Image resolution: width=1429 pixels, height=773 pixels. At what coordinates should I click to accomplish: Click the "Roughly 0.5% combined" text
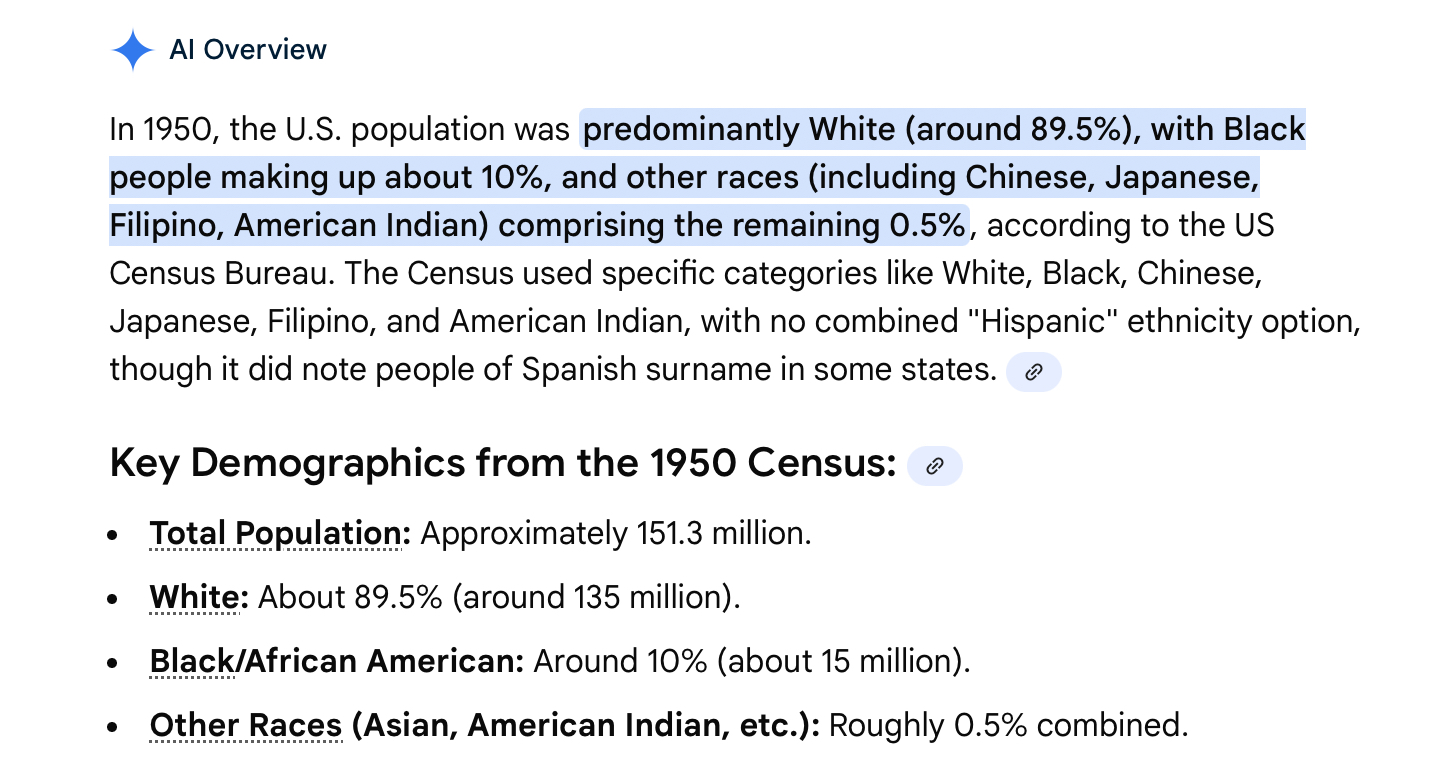point(1008,726)
